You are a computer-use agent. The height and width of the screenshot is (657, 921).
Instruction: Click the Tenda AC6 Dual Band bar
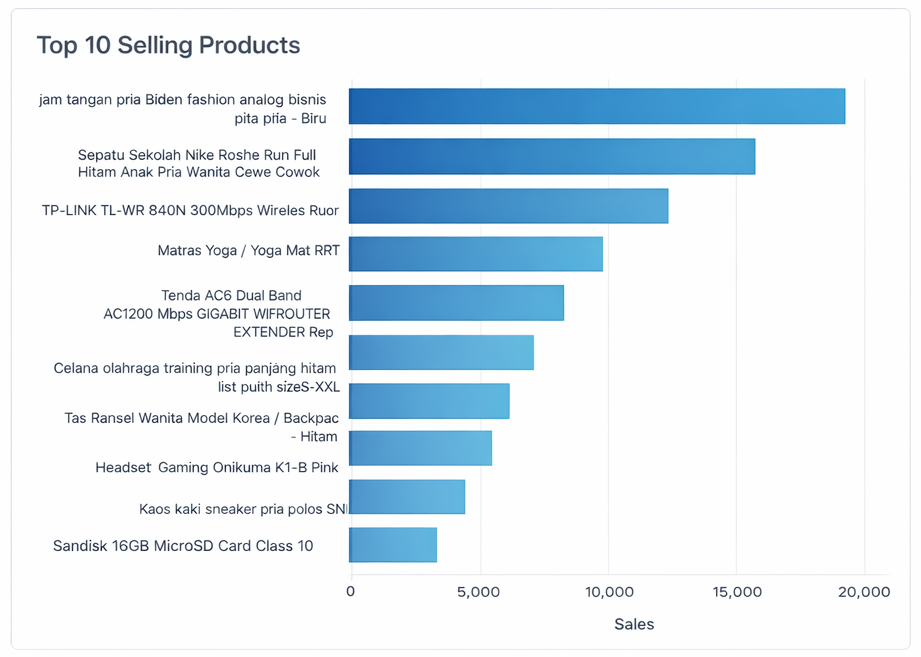[456, 303]
